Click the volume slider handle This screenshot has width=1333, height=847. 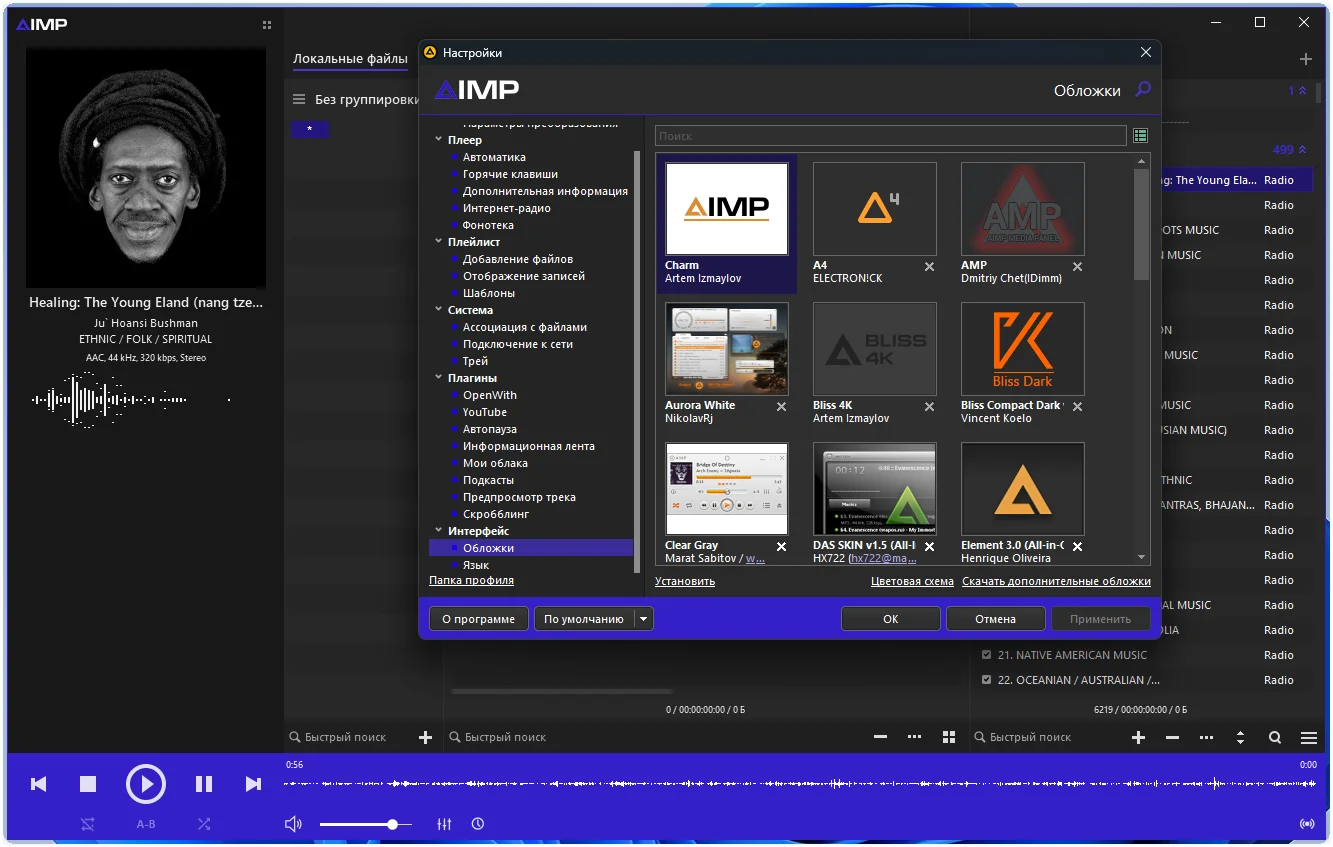tap(393, 824)
